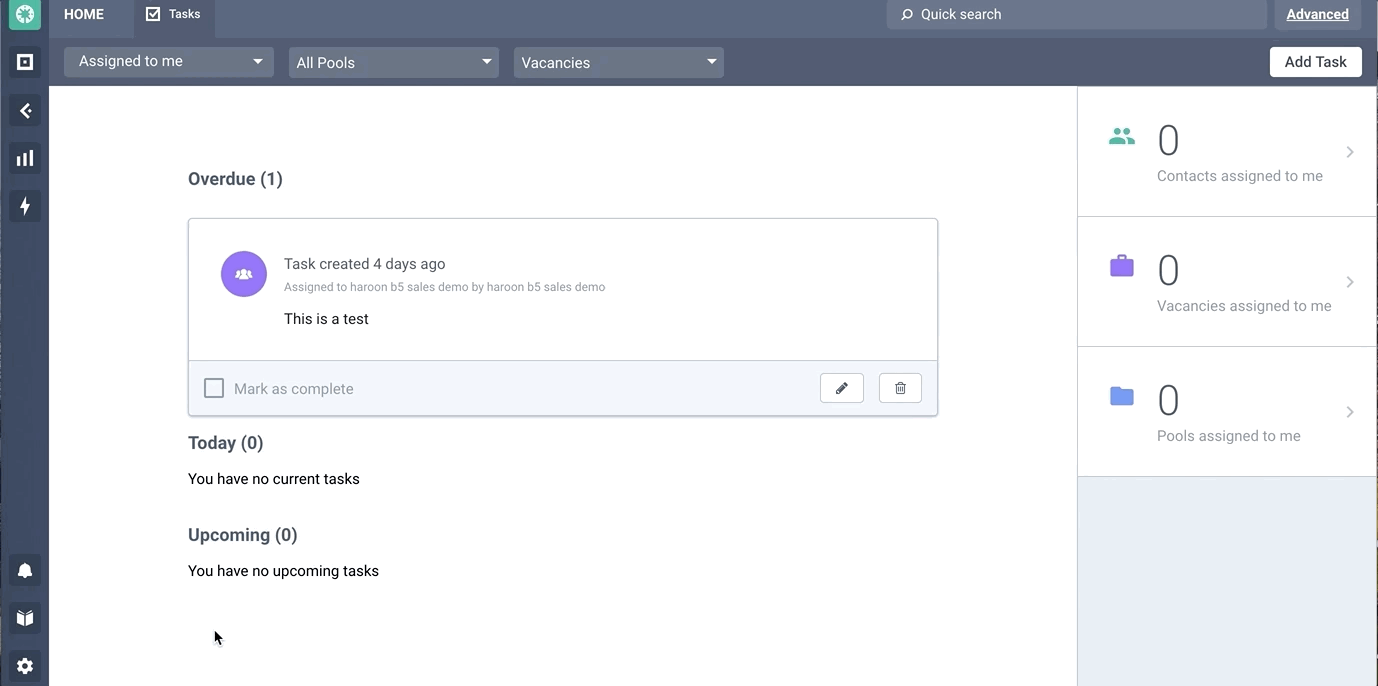Image resolution: width=1378 pixels, height=686 pixels.
Task: Open the Advanced search link
Action: pos(1318,14)
